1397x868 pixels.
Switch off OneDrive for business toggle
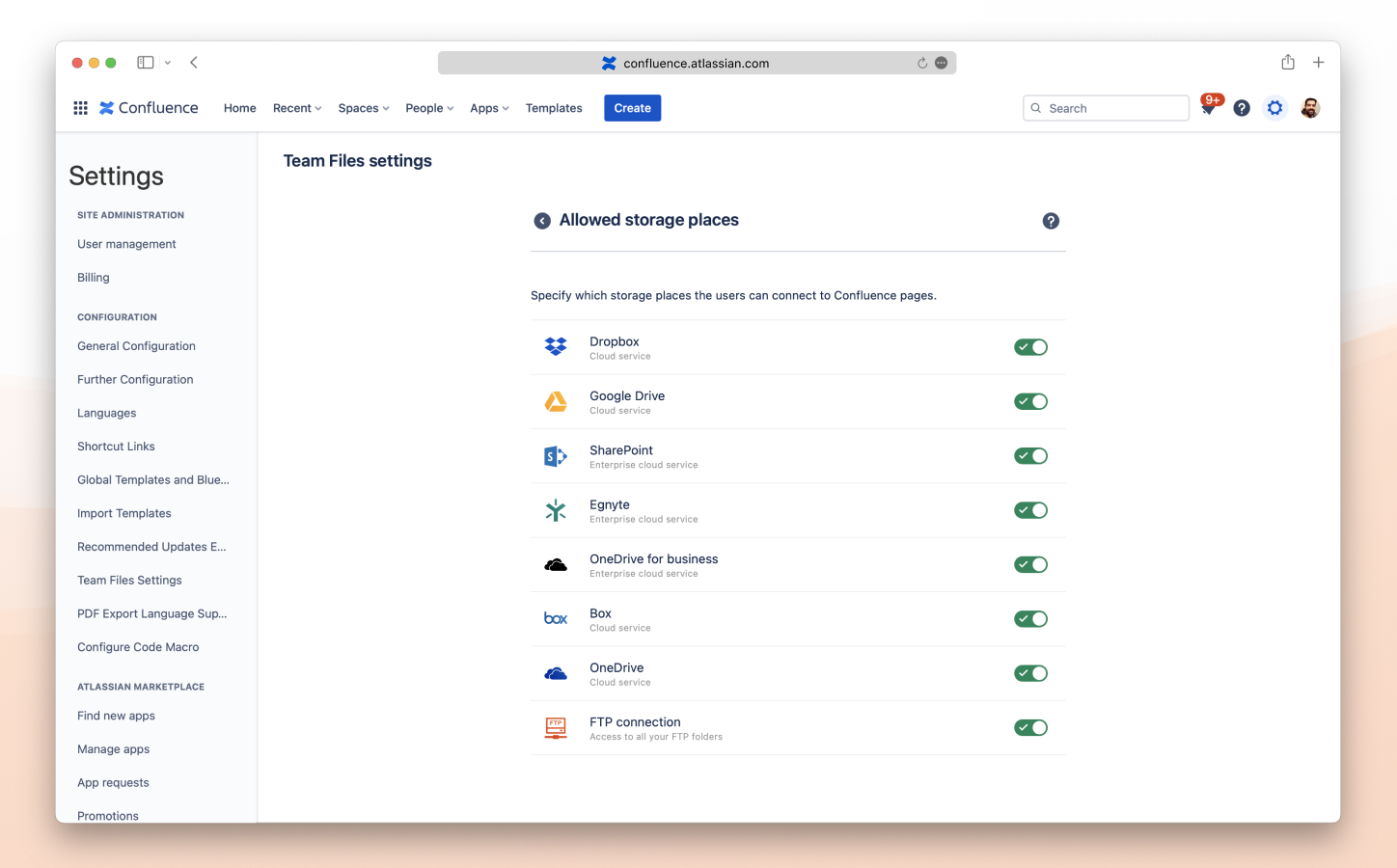(x=1030, y=565)
